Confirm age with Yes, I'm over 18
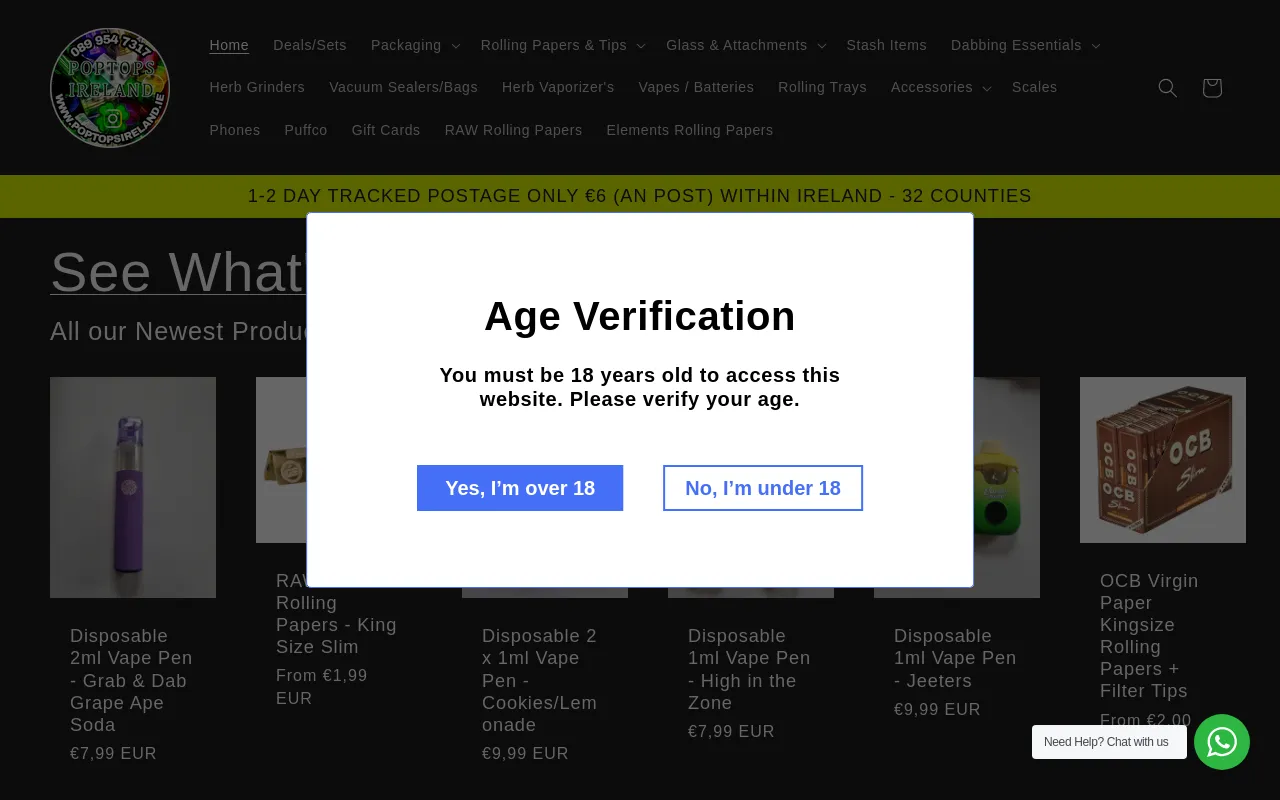Screen dimensions: 1280x800 520,488
